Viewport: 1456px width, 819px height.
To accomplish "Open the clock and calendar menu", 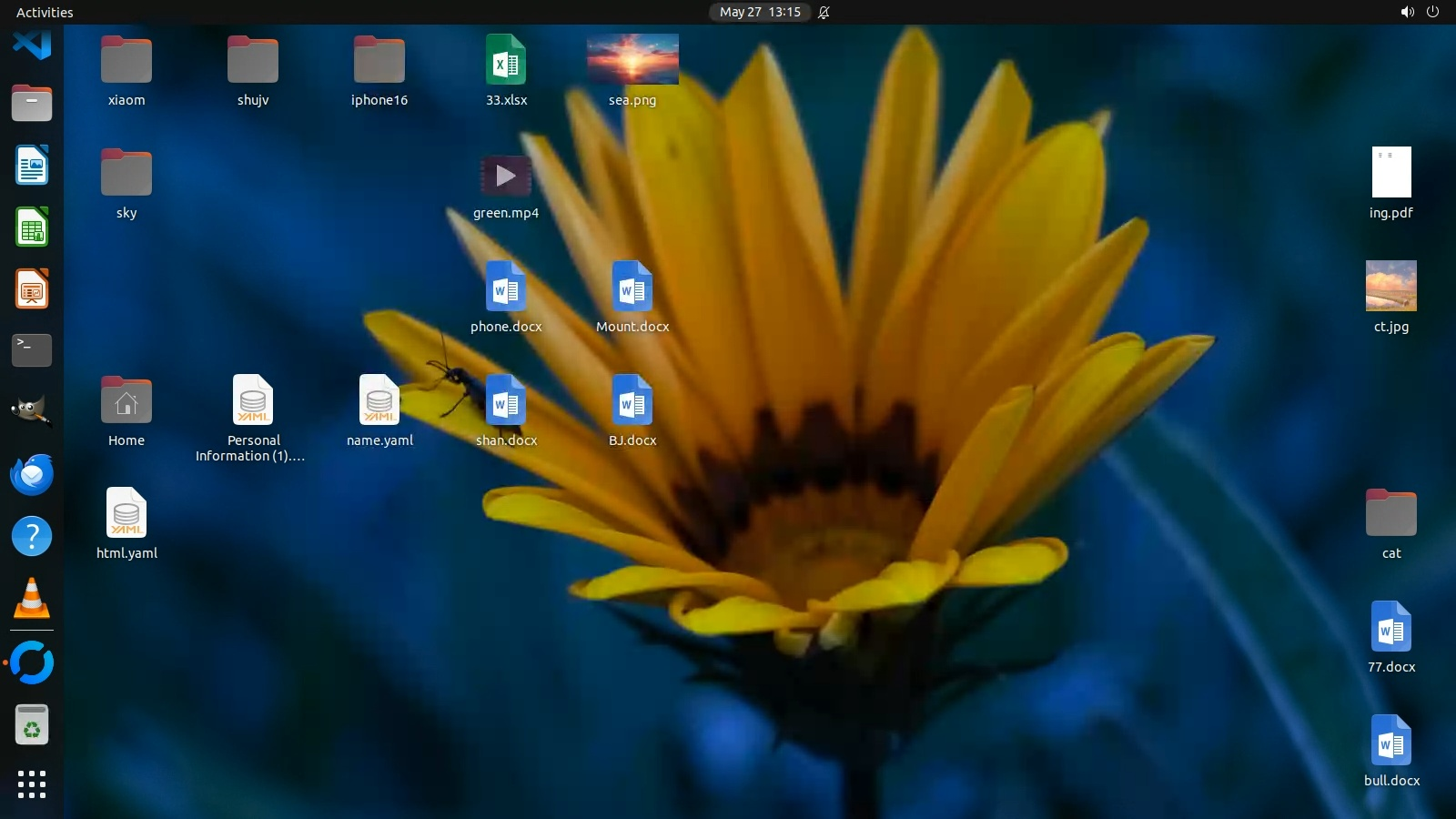I will [759, 12].
